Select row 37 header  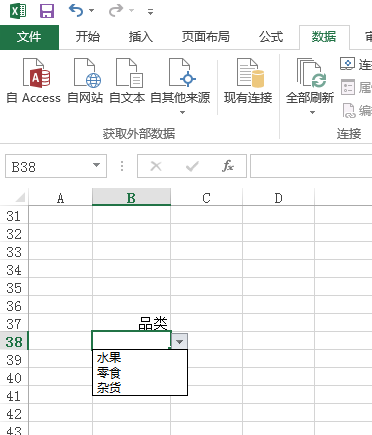point(14,324)
